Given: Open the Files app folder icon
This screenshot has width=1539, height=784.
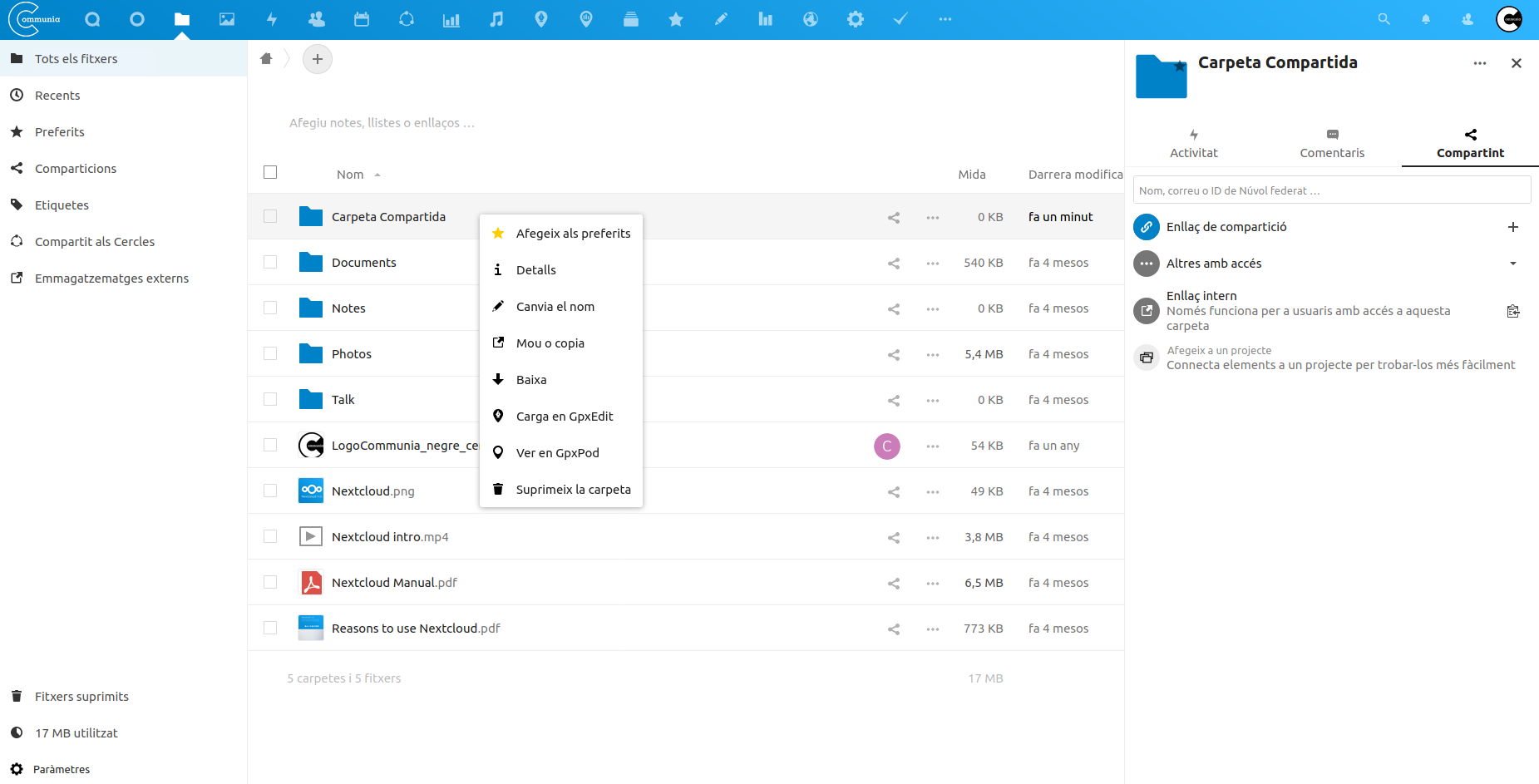Looking at the screenshot, I should 182,19.
